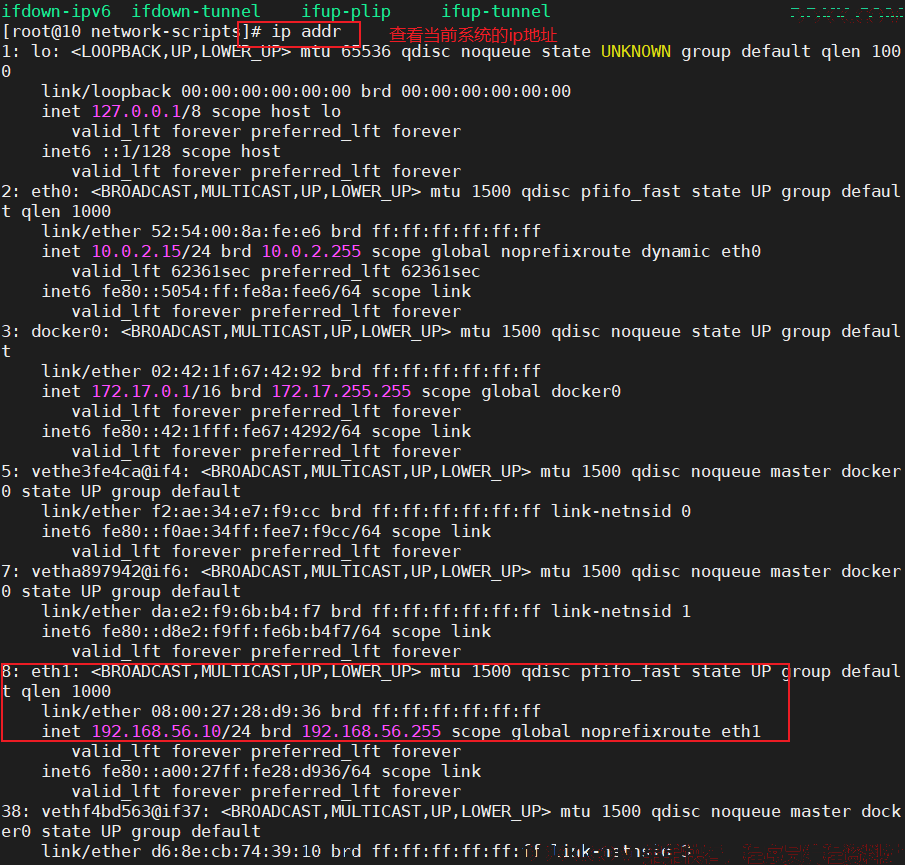The height and width of the screenshot is (865, 905).
Task: Click the eth1 IP 192.168.56.10
Action: click(156, 732)
